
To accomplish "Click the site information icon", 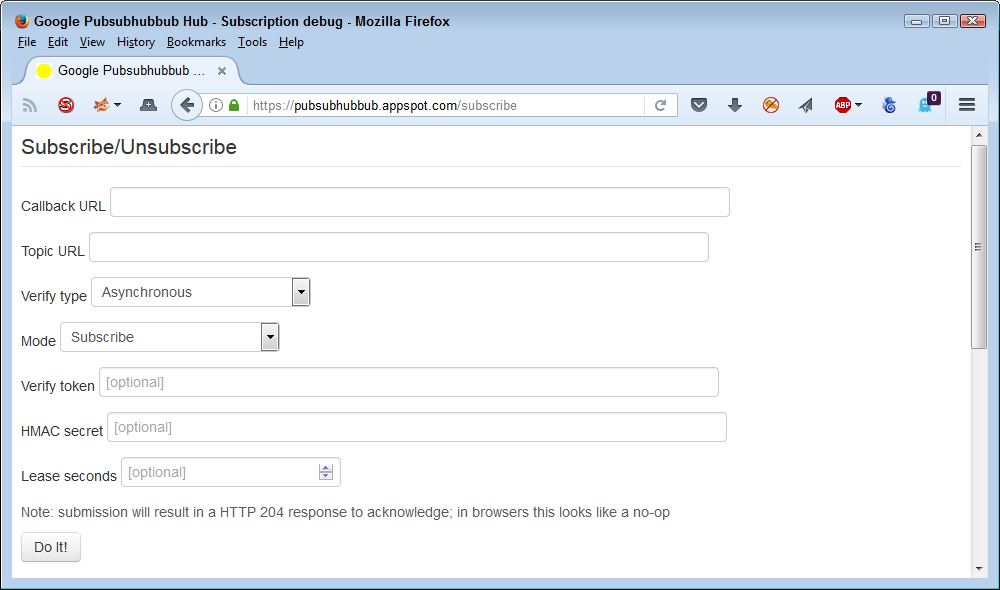I will 216,105.
